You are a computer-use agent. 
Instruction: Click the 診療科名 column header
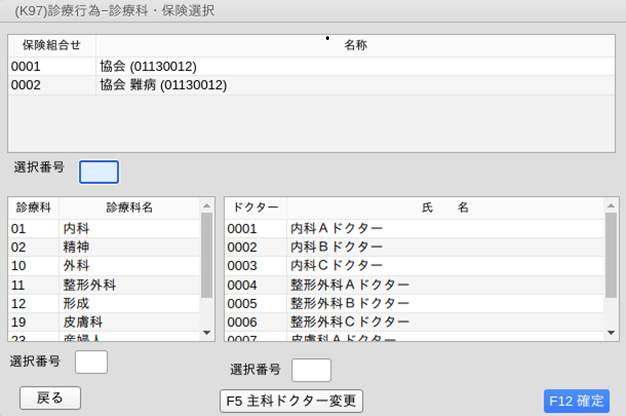(x=129, y=207)
